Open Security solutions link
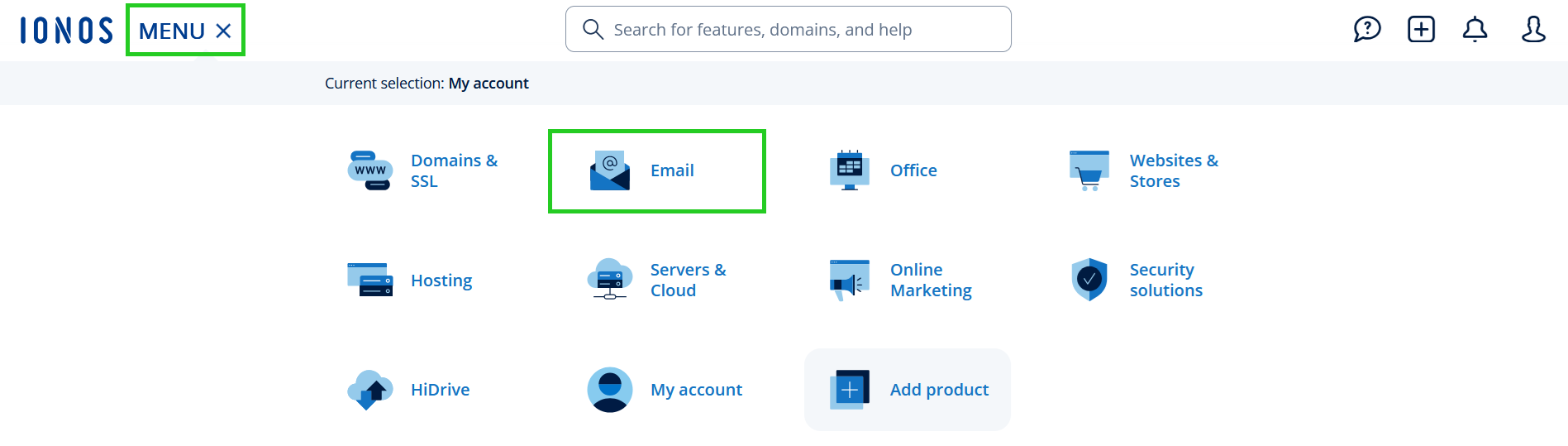The height and width of the screenshot is (446, 1568). pos(1165,280)
